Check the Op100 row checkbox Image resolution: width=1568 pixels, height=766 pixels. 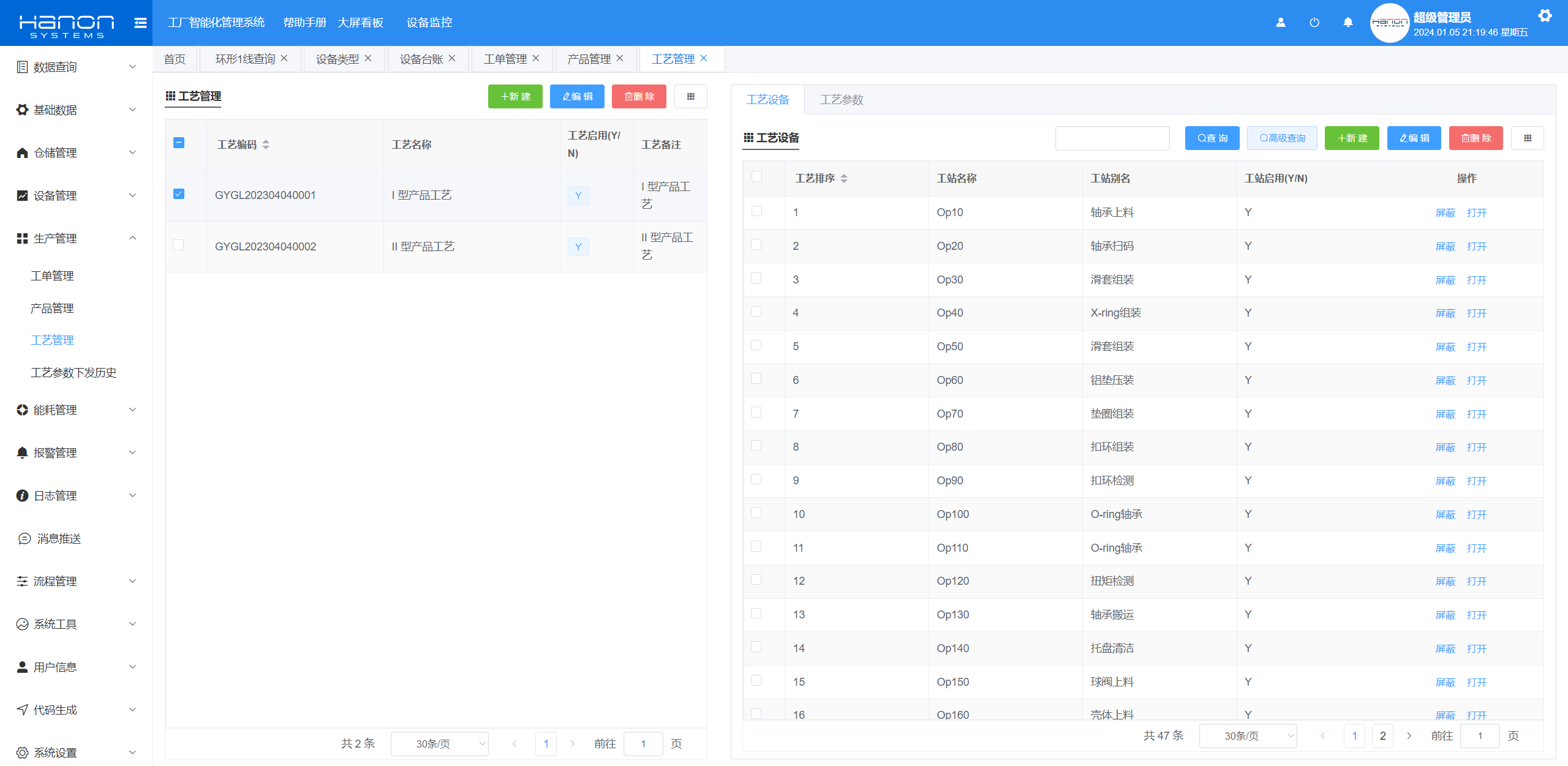click(x=756, y=513)
